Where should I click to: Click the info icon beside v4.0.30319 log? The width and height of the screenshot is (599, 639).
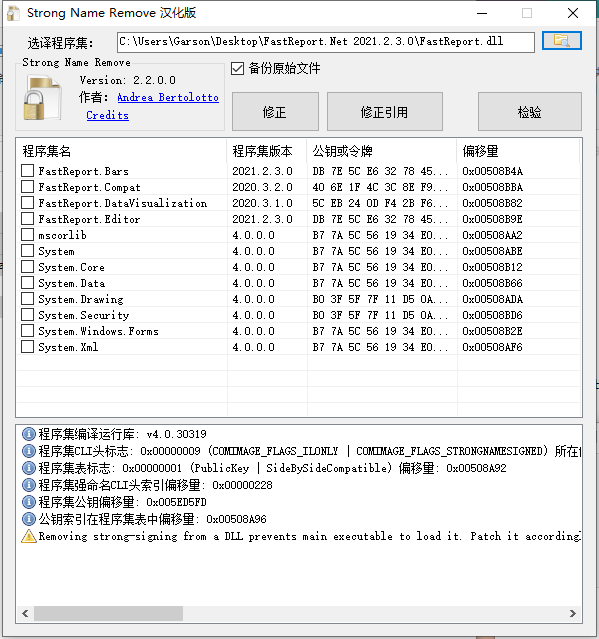(x=29, y=434)
